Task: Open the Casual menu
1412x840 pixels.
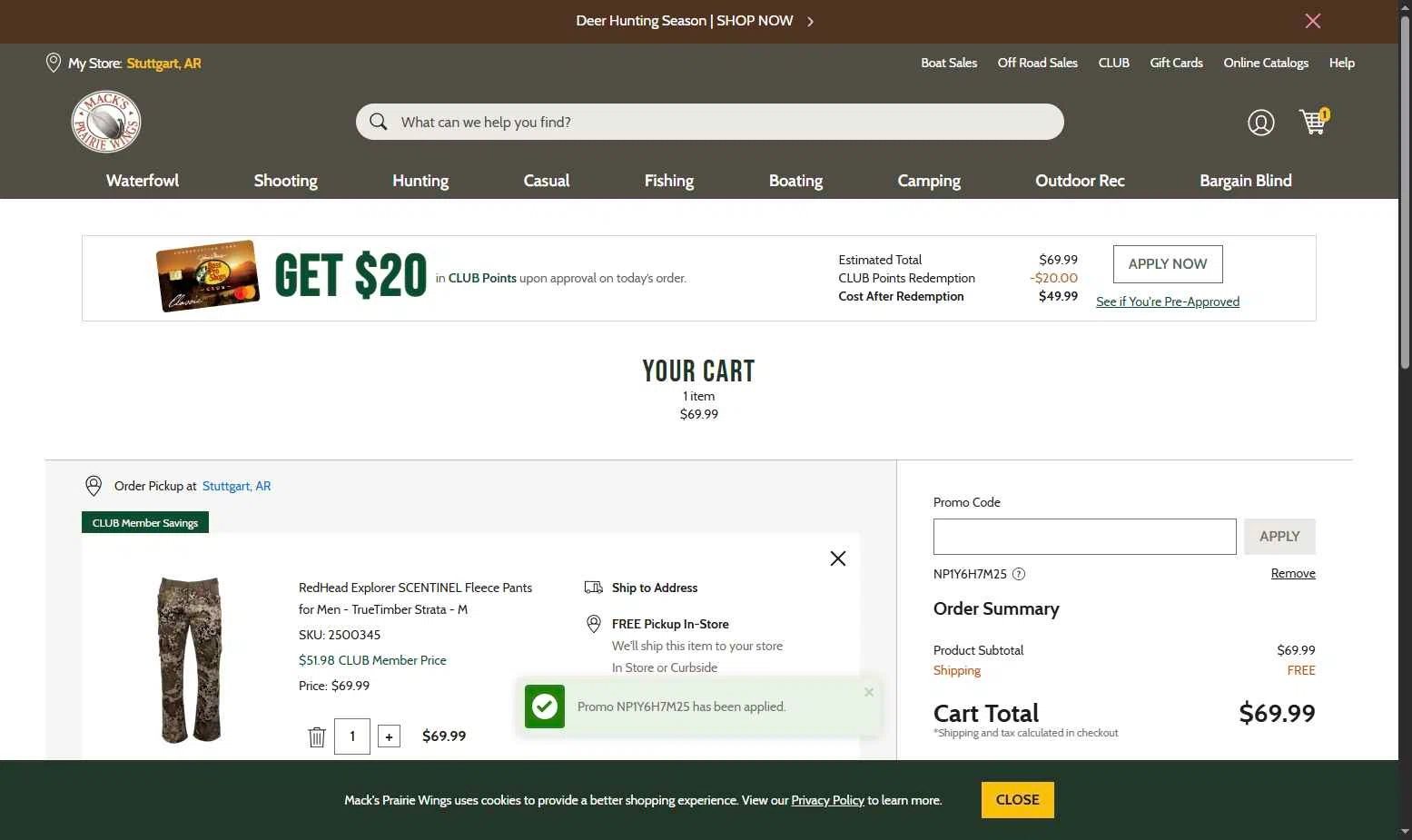Action: click(547, 181)
